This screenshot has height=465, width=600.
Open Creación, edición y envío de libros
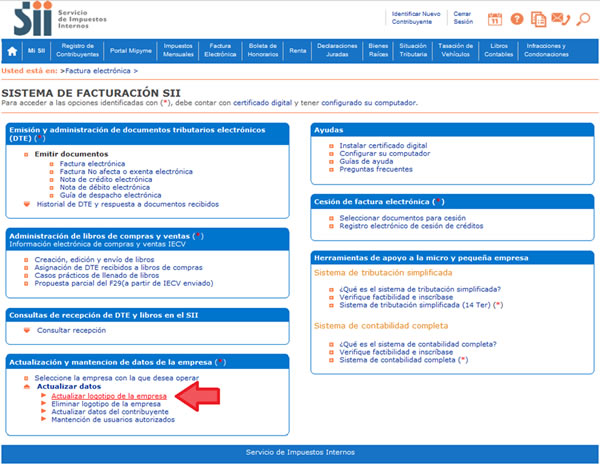94,259
